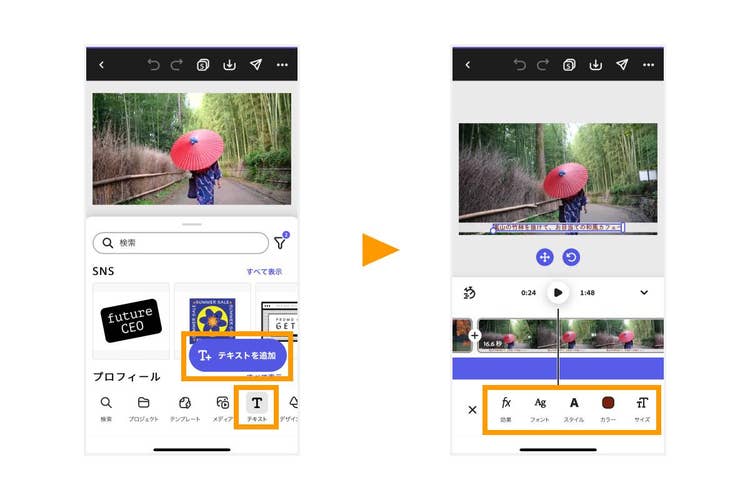Select the blue text track bar
Image resolution: width=750 pixels, height=500 pixels.
click(558, 368)
